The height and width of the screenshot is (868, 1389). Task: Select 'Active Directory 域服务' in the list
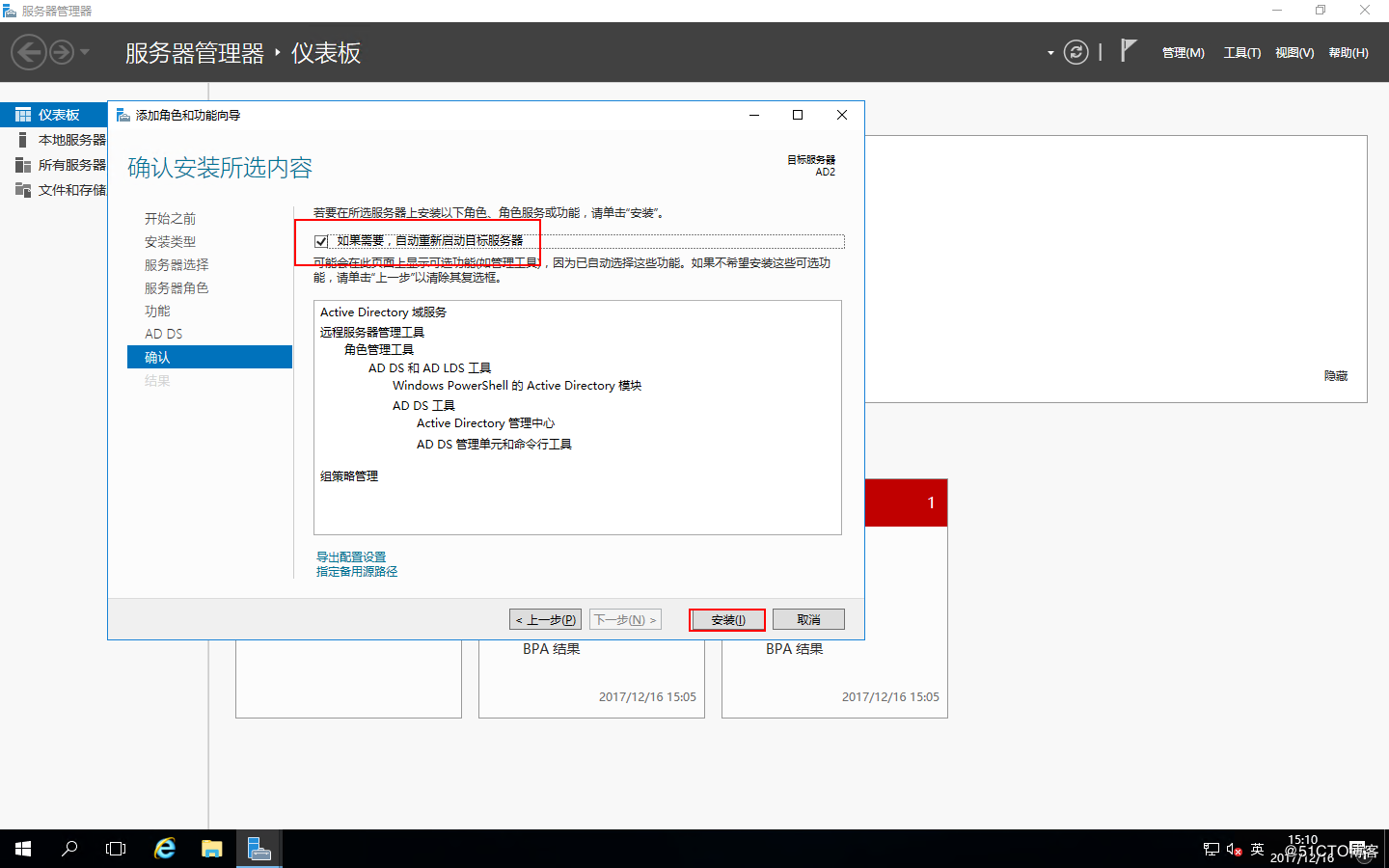(x=384, y=312)
